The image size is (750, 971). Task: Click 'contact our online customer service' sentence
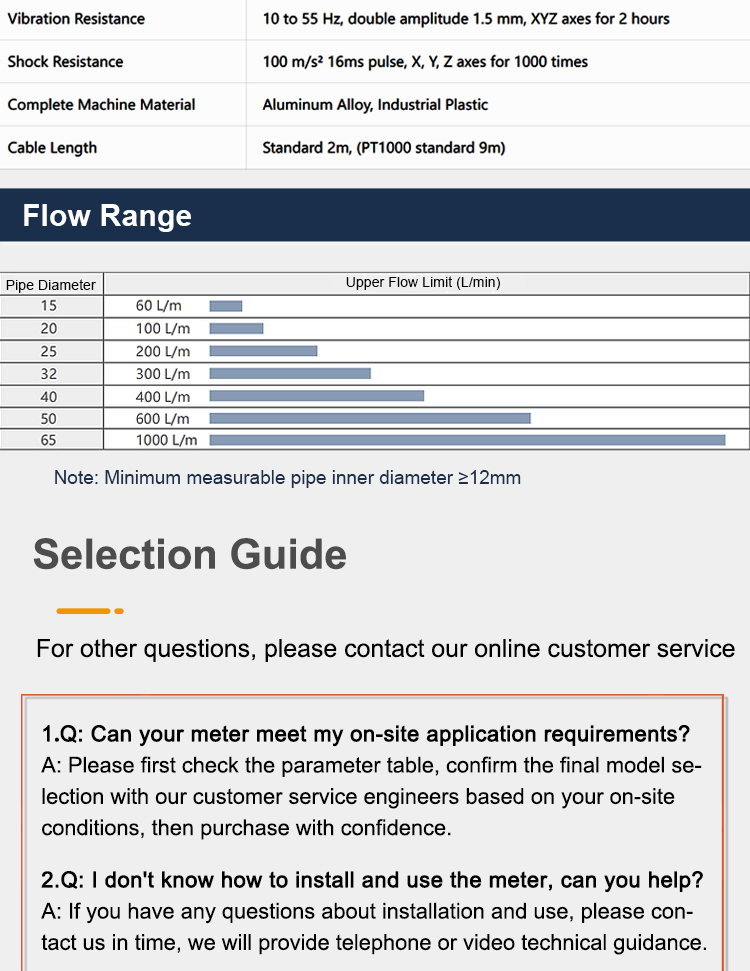coord(385,648)
